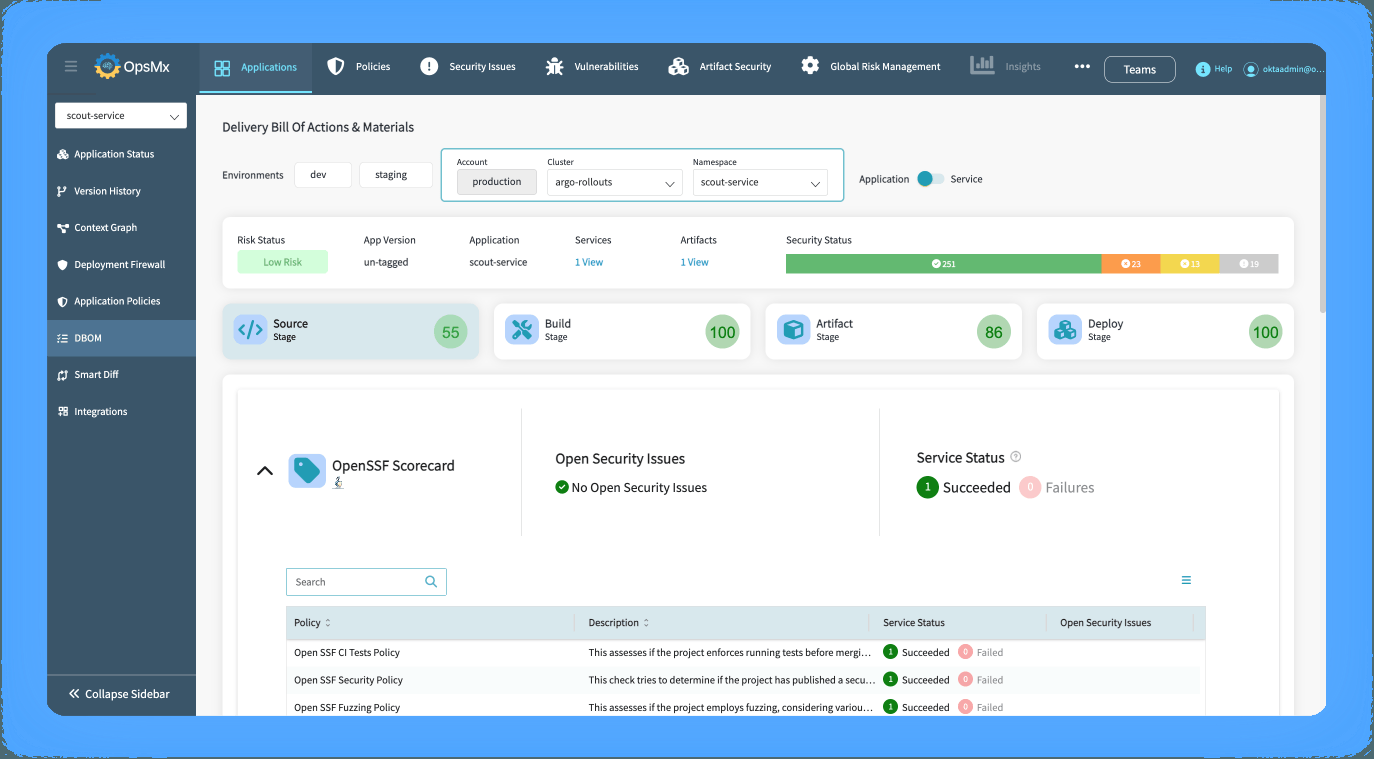Open the Global Risk Management tab

[x=871, y=67]
